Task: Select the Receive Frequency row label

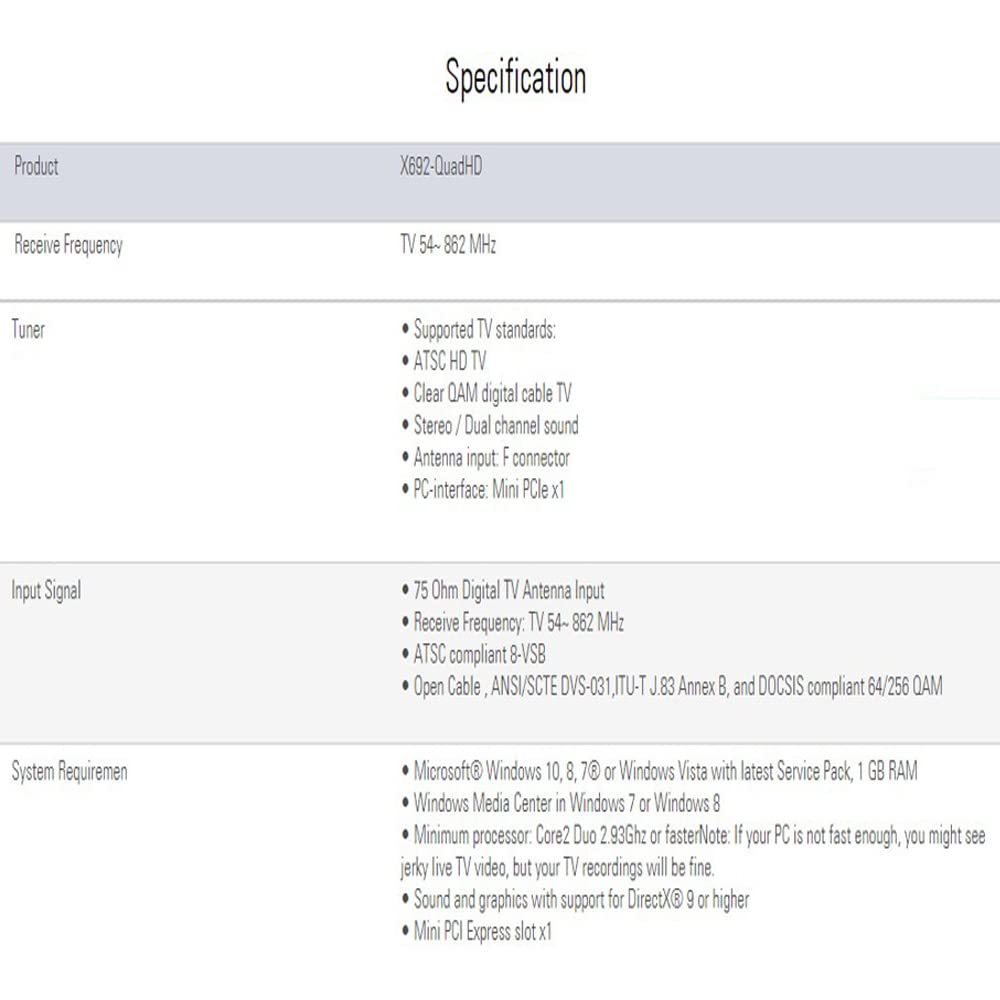Action: 68,245
